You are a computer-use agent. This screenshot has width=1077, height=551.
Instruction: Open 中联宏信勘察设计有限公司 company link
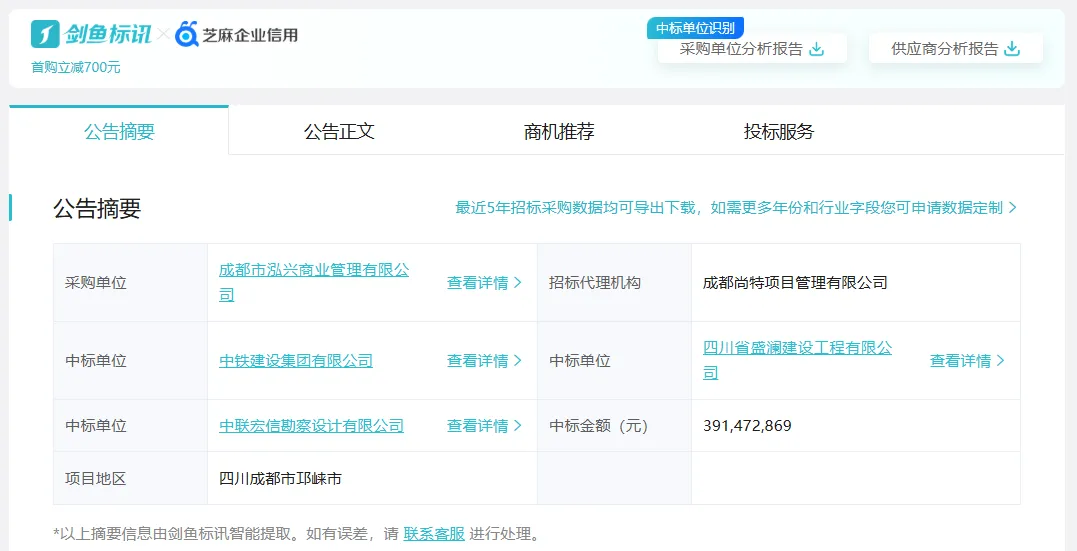point(311,426)
